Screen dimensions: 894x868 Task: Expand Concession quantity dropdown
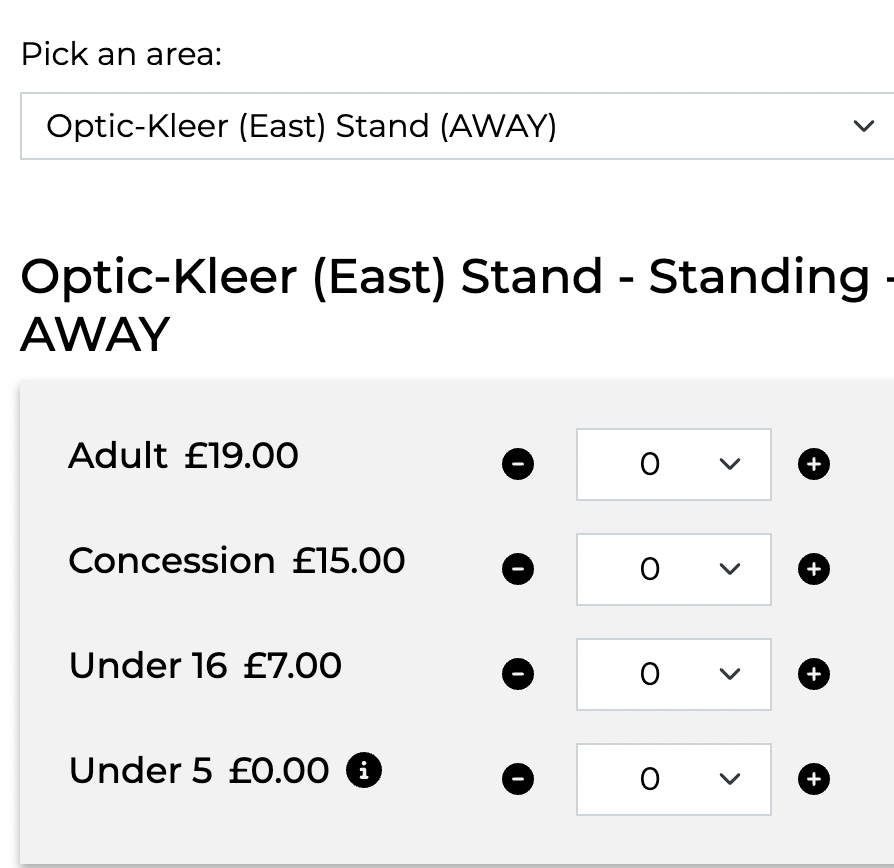click(x=673, y=569)
